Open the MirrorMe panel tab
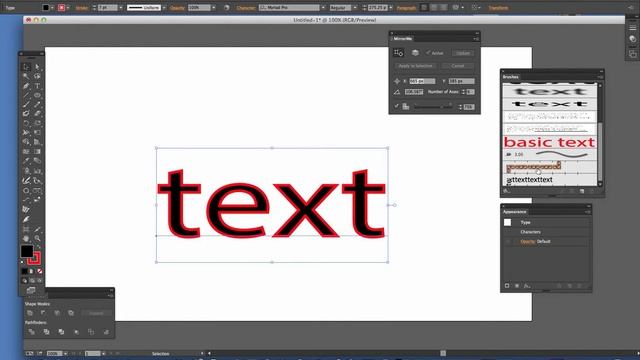 click(x=403, y=39)
